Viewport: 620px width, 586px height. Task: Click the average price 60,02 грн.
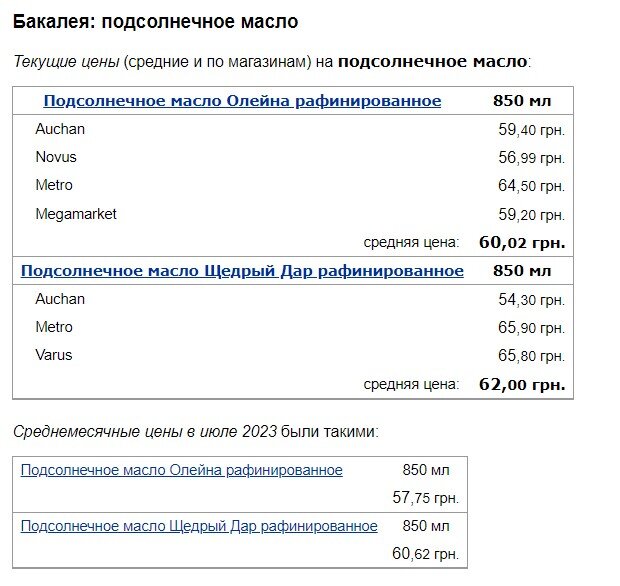(522, 242)
